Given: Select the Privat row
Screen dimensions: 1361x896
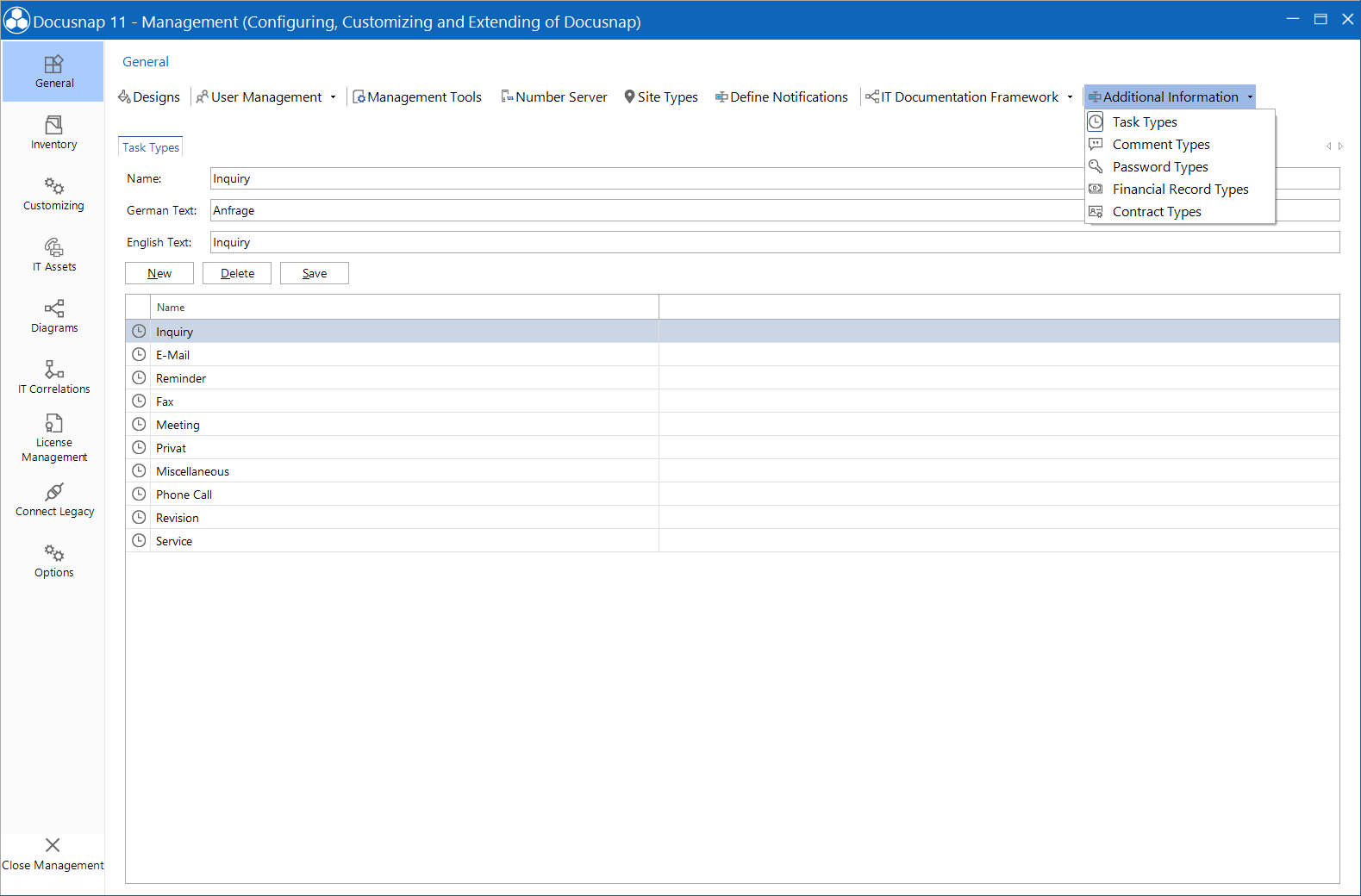Looking at the screenshot, I should pyautogui.click(x=733, y=448).
